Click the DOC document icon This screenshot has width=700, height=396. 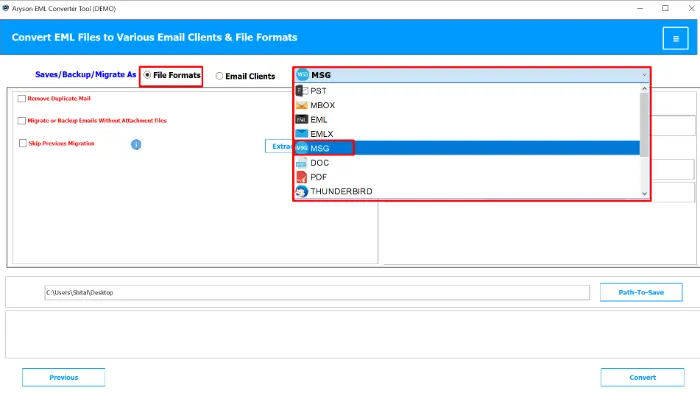[301, 163]
